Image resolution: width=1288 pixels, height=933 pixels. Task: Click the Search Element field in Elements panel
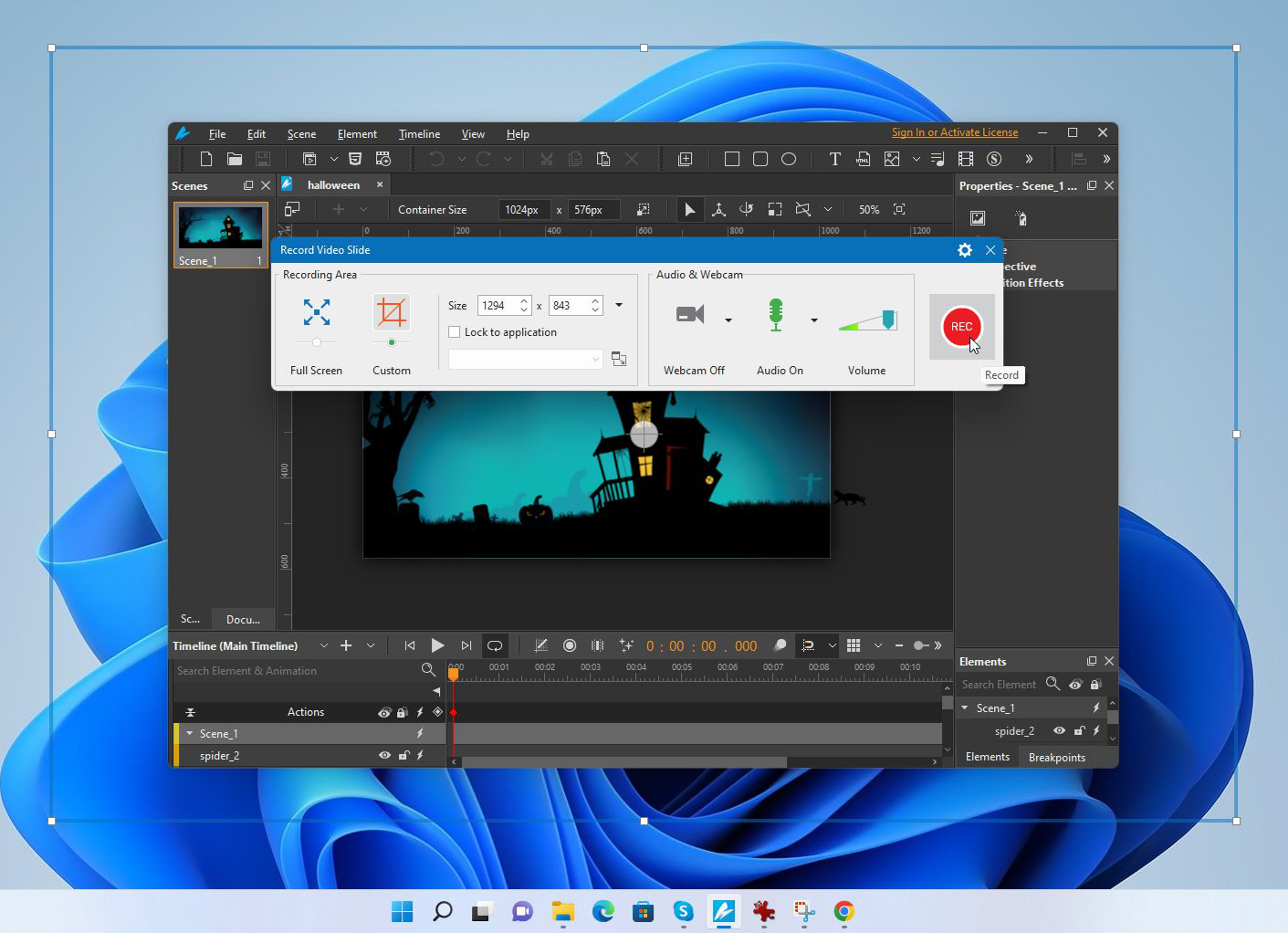[999, 685]
